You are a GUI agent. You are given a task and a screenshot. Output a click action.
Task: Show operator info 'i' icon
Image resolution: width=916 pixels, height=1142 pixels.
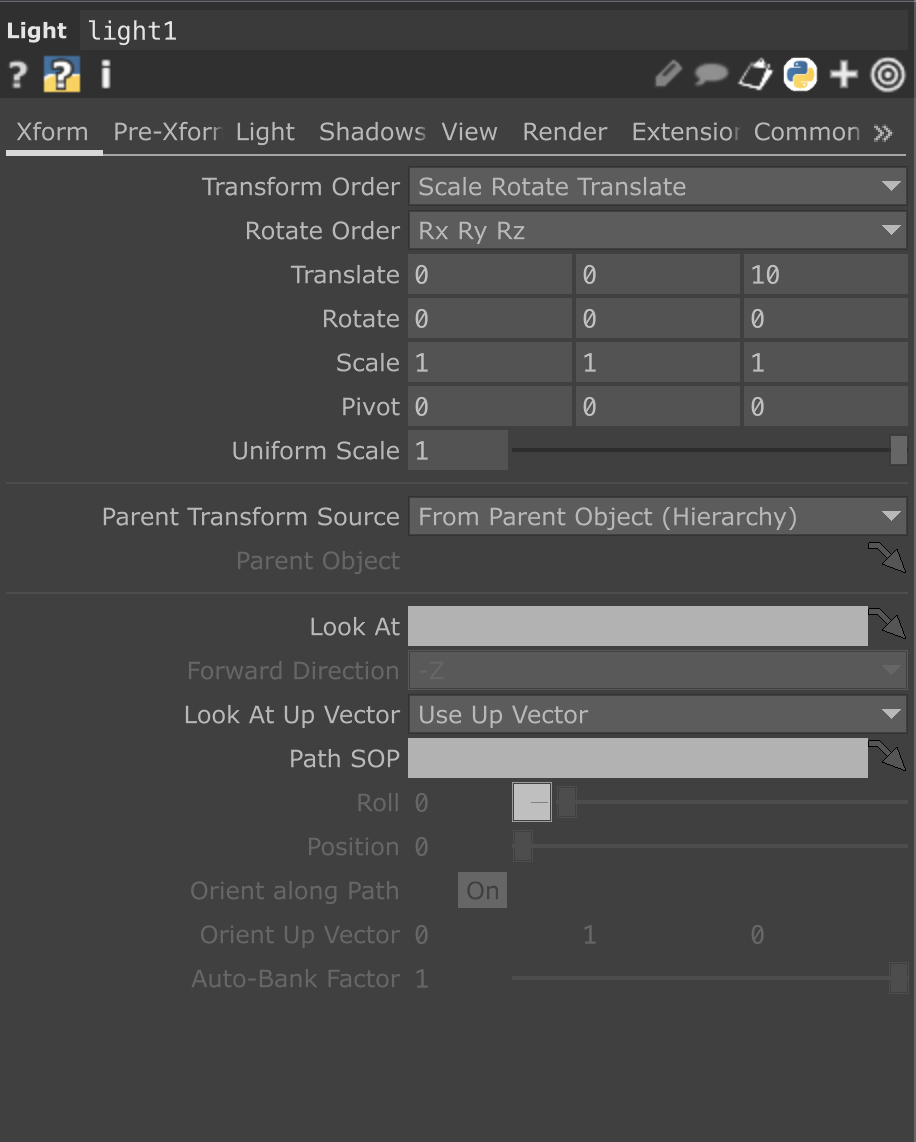pos(106,75)
